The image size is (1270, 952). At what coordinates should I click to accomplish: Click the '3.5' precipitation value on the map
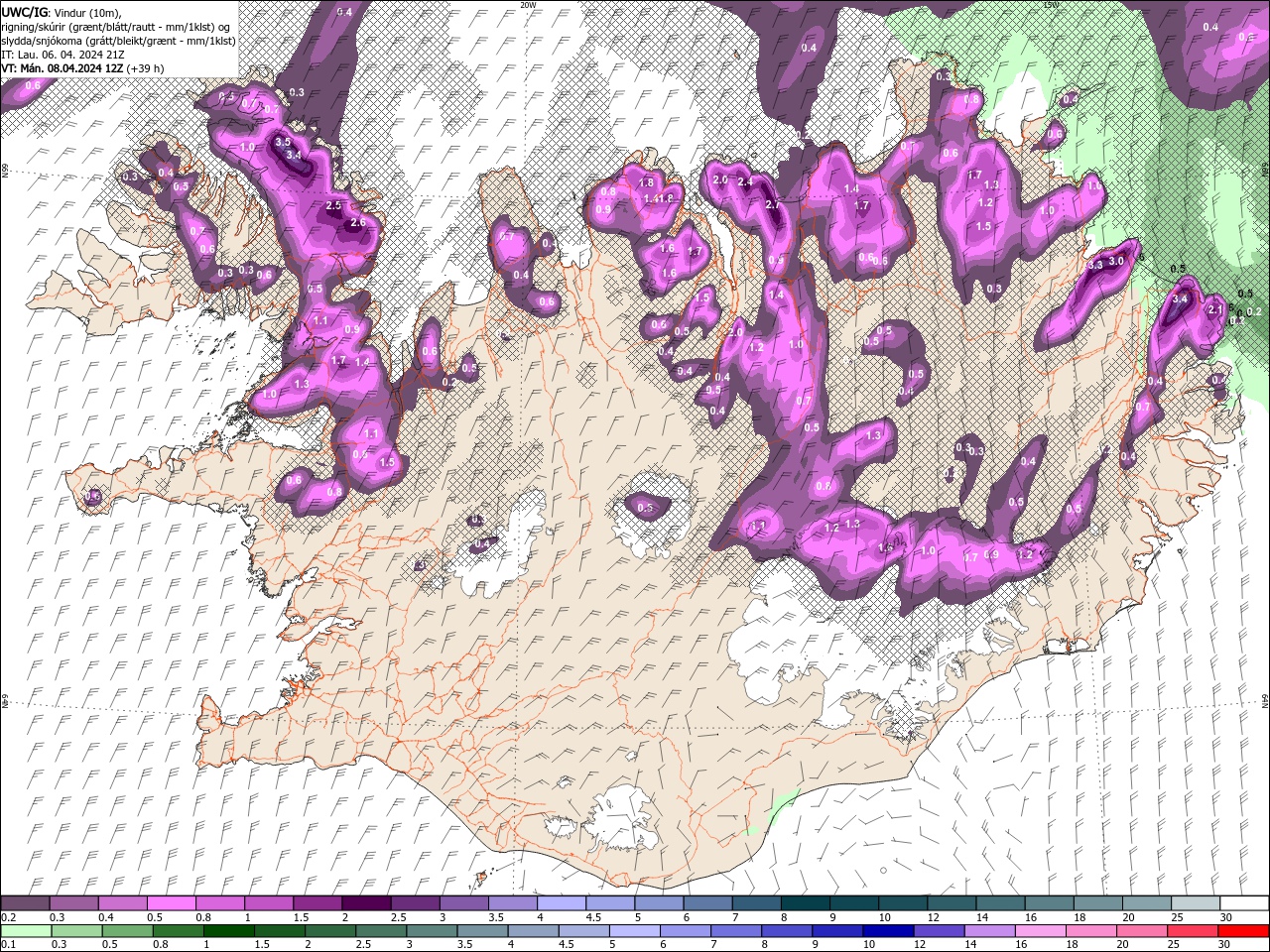pyautogui.click(x=283, y=142)
